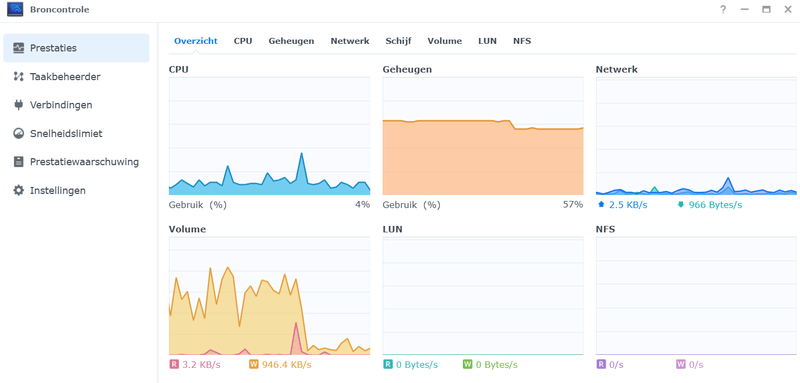Click the network upload arrow icon
This screenshot has width=800, height=383.
click(601, 205)
